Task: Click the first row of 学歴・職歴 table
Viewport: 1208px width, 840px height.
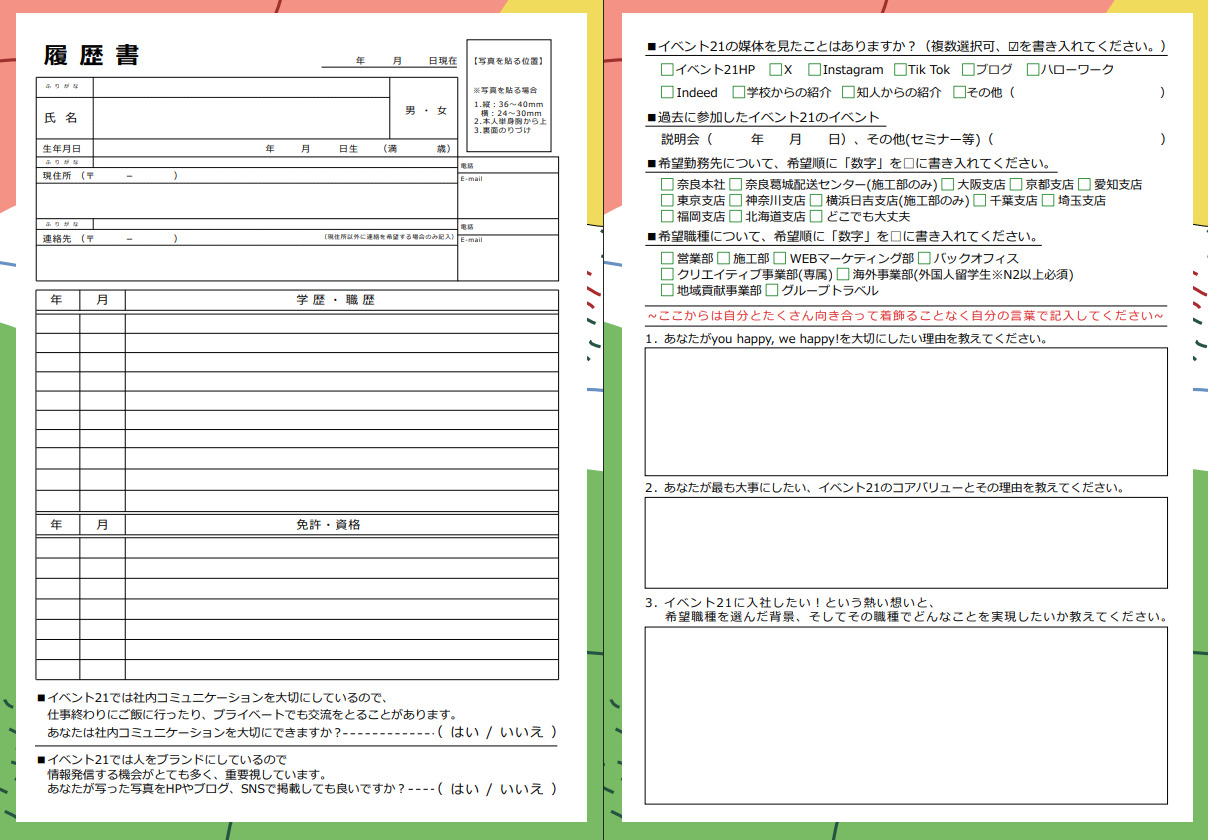Action: tap(297, 322)
